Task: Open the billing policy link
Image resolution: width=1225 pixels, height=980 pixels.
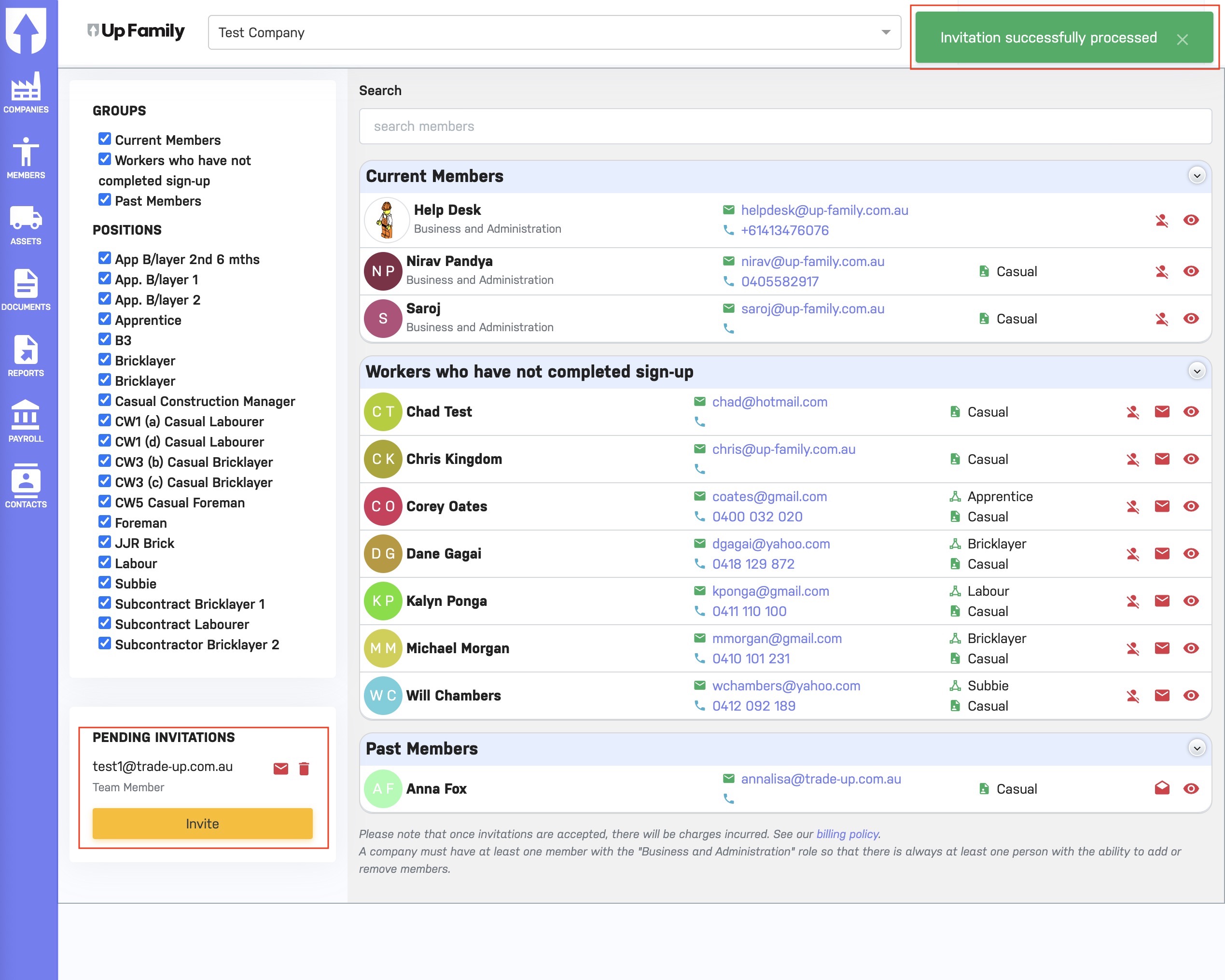Action: [x=847, y=834]
